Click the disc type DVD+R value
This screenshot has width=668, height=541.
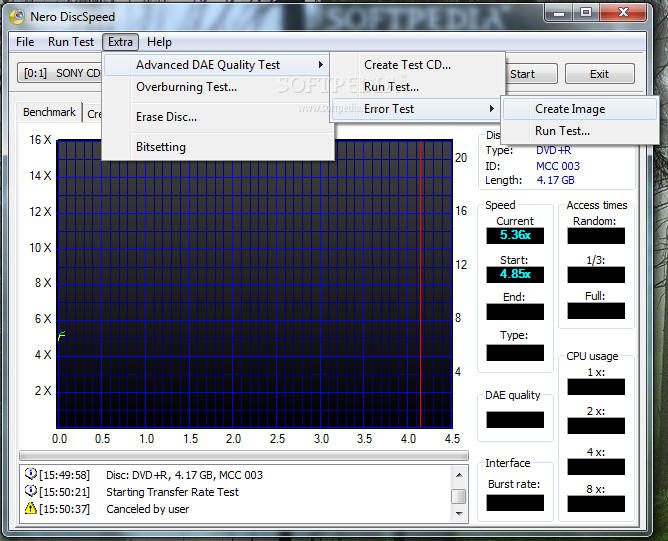pyautogui.click(x=553, y=150)
